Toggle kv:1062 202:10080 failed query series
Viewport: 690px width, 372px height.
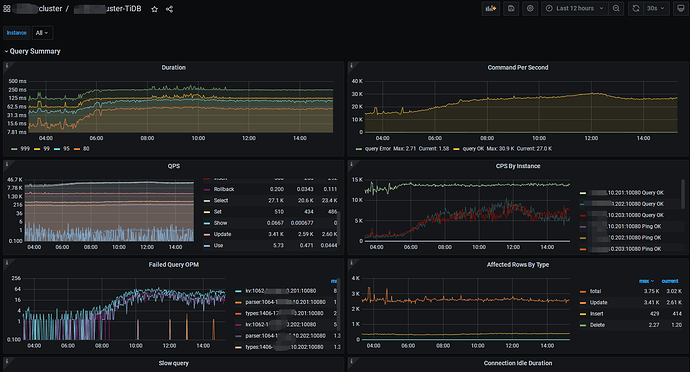280,325
